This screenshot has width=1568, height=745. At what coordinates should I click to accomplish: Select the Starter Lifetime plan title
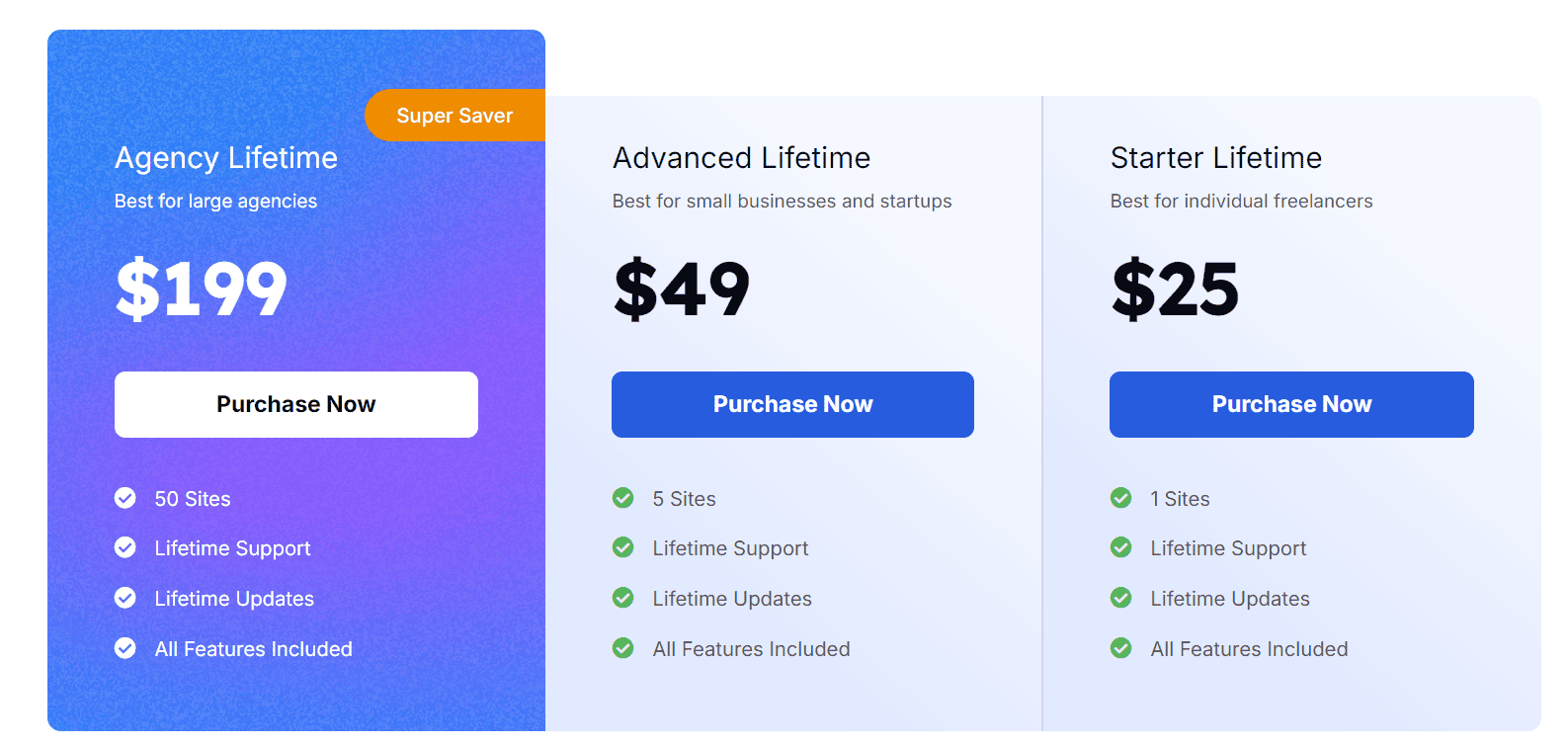(x=1216, y=157)
